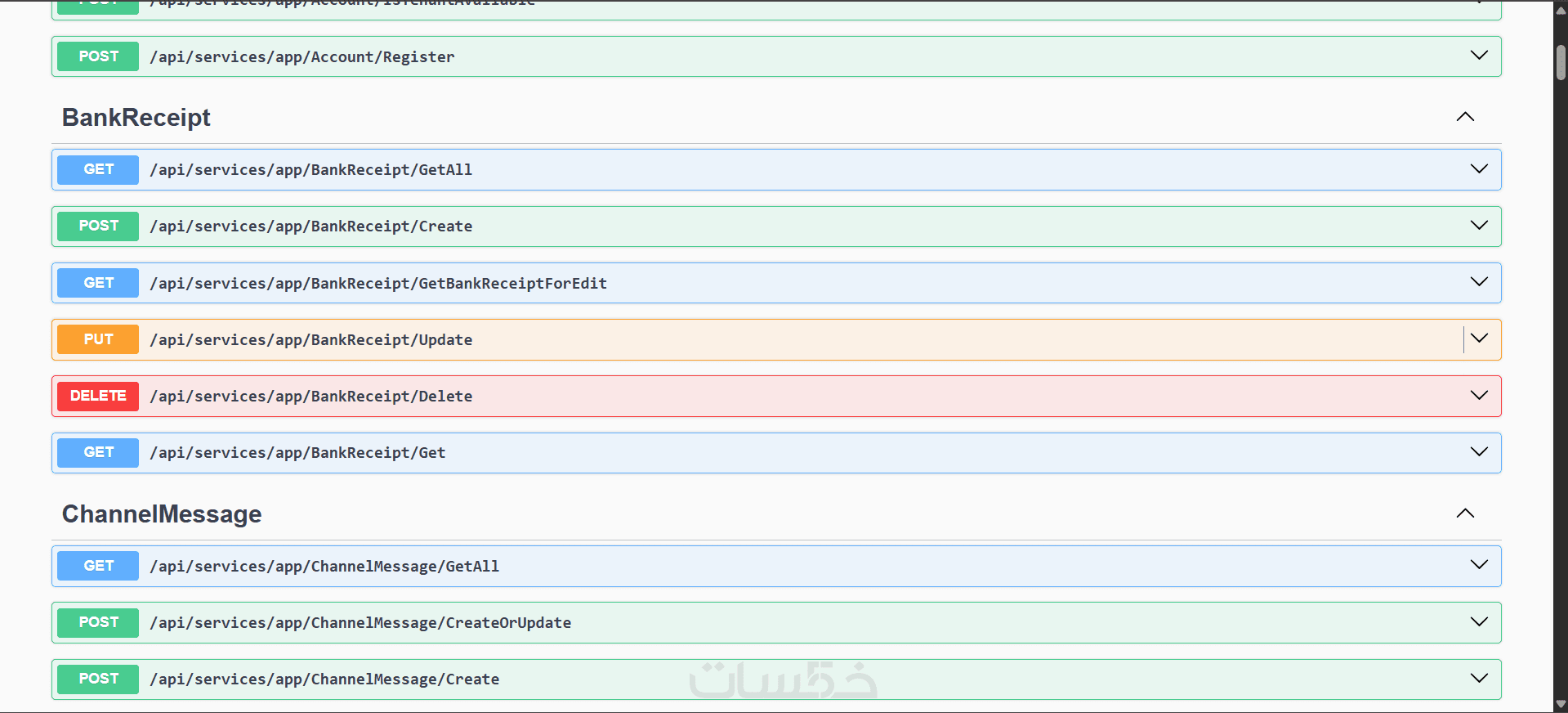Expand chevron for ChannelMessage/Create
Viewport: 1568px width, 713px height.
[x=1479, y=679]
